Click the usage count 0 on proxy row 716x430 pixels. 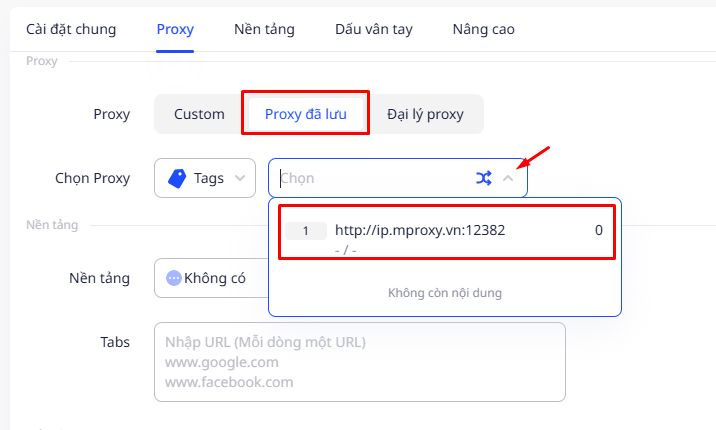tap(598, 230)
